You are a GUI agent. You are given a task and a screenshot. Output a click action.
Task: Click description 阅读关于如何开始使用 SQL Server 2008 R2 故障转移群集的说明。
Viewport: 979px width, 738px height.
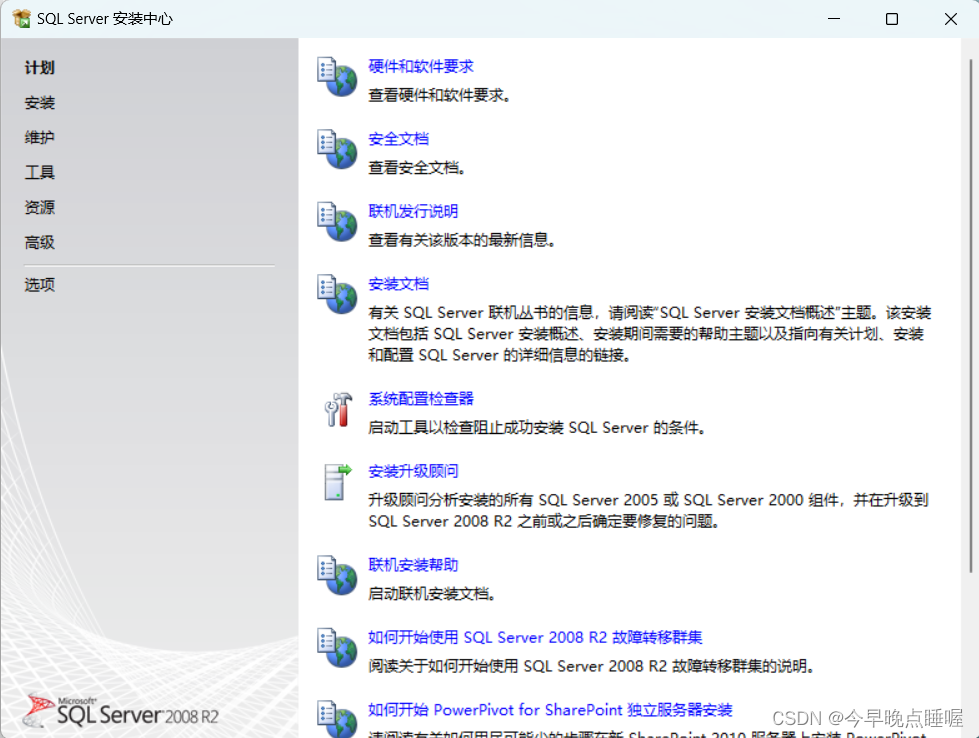pos(592,666)
